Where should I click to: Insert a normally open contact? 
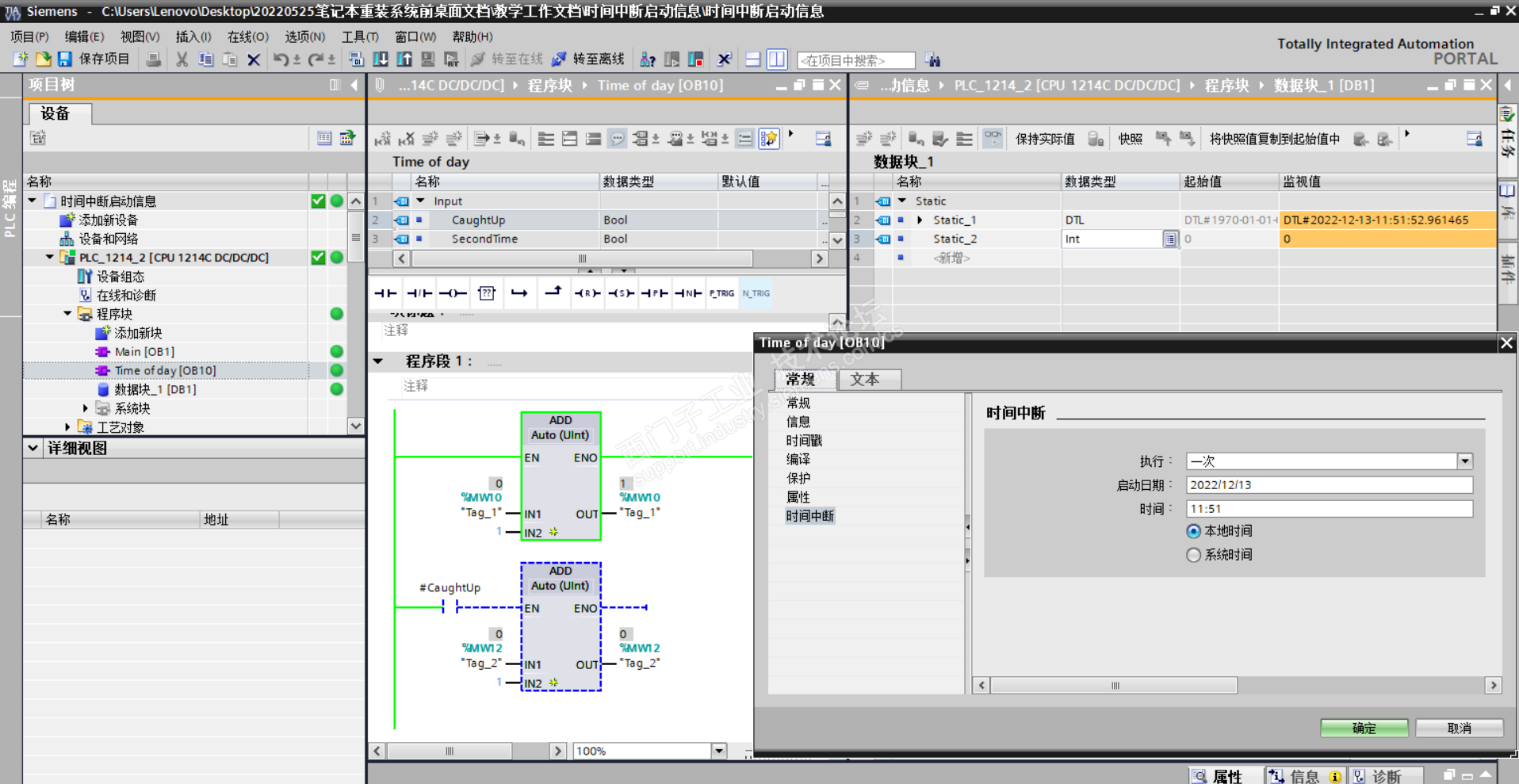click(x=385, y=293)
